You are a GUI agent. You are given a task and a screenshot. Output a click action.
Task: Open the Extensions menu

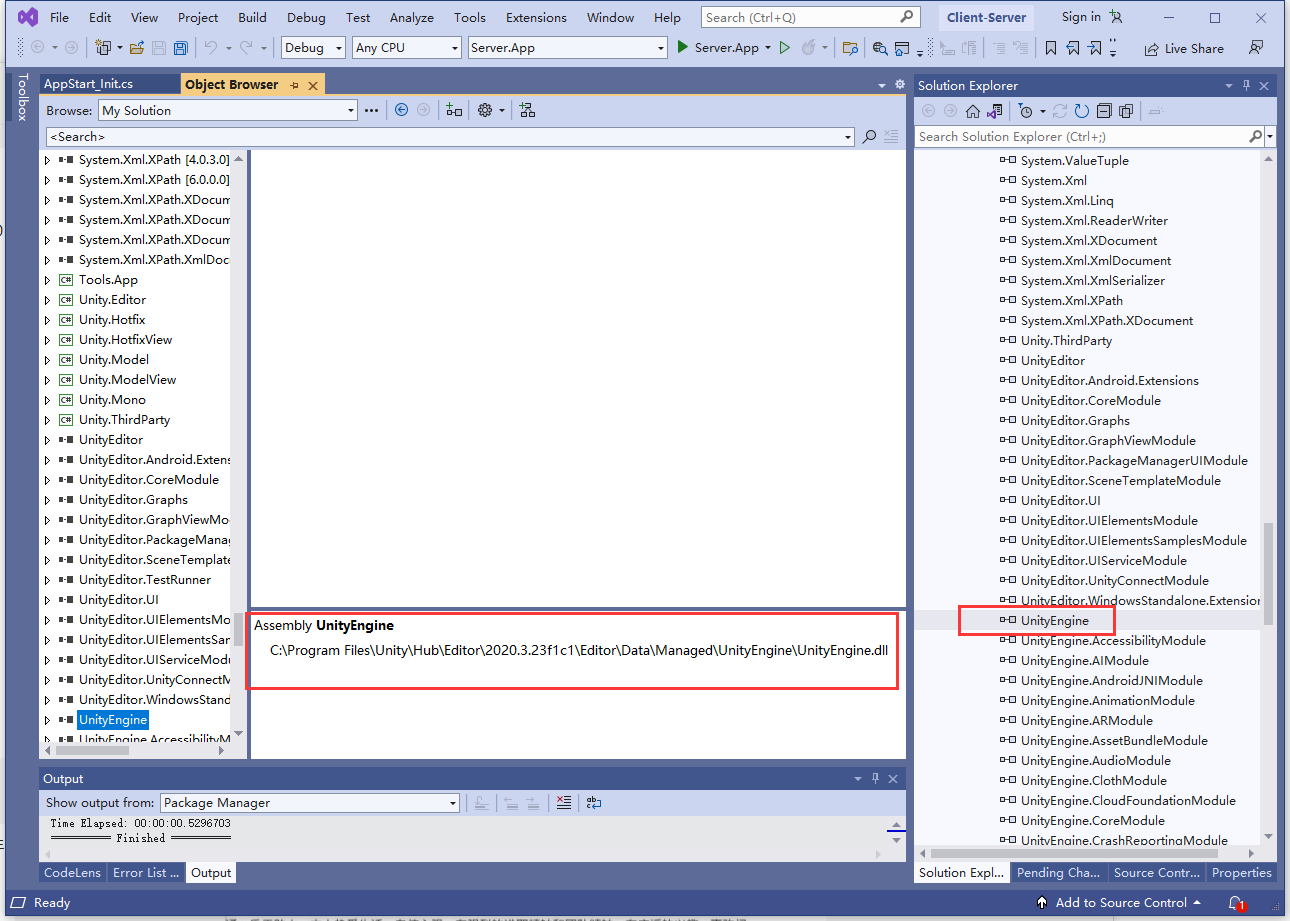pyautogui.click(x=536, y=17)
